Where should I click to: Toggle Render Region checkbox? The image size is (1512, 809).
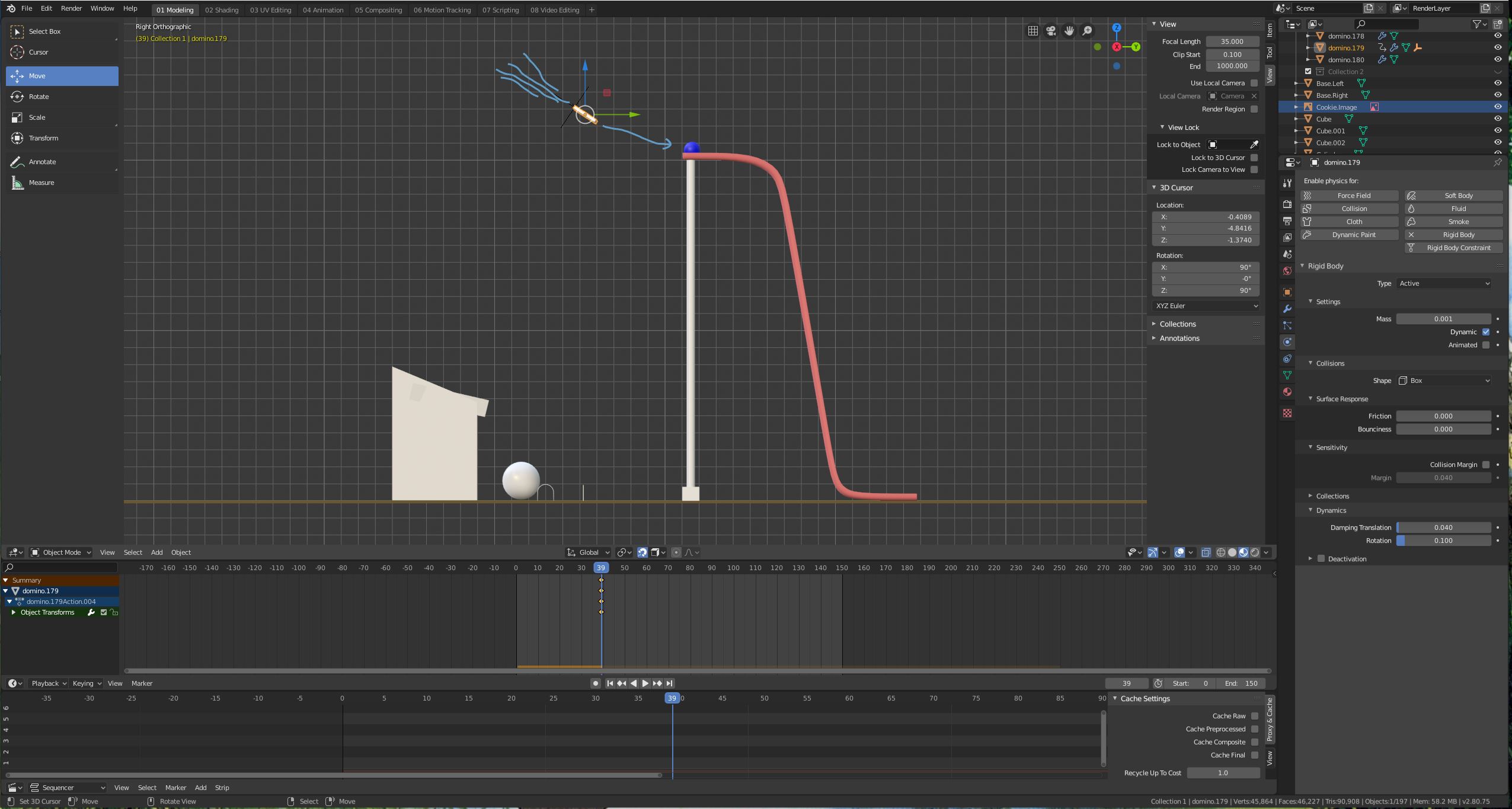(1254, 109)
